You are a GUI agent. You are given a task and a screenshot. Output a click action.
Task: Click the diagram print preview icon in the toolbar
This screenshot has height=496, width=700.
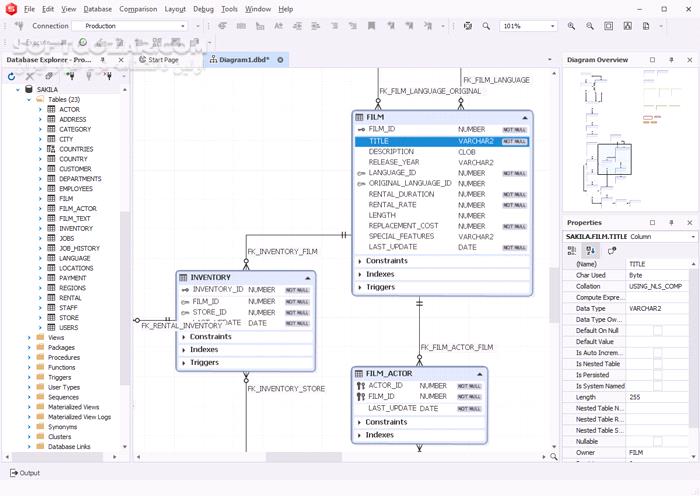coord(646,26)
